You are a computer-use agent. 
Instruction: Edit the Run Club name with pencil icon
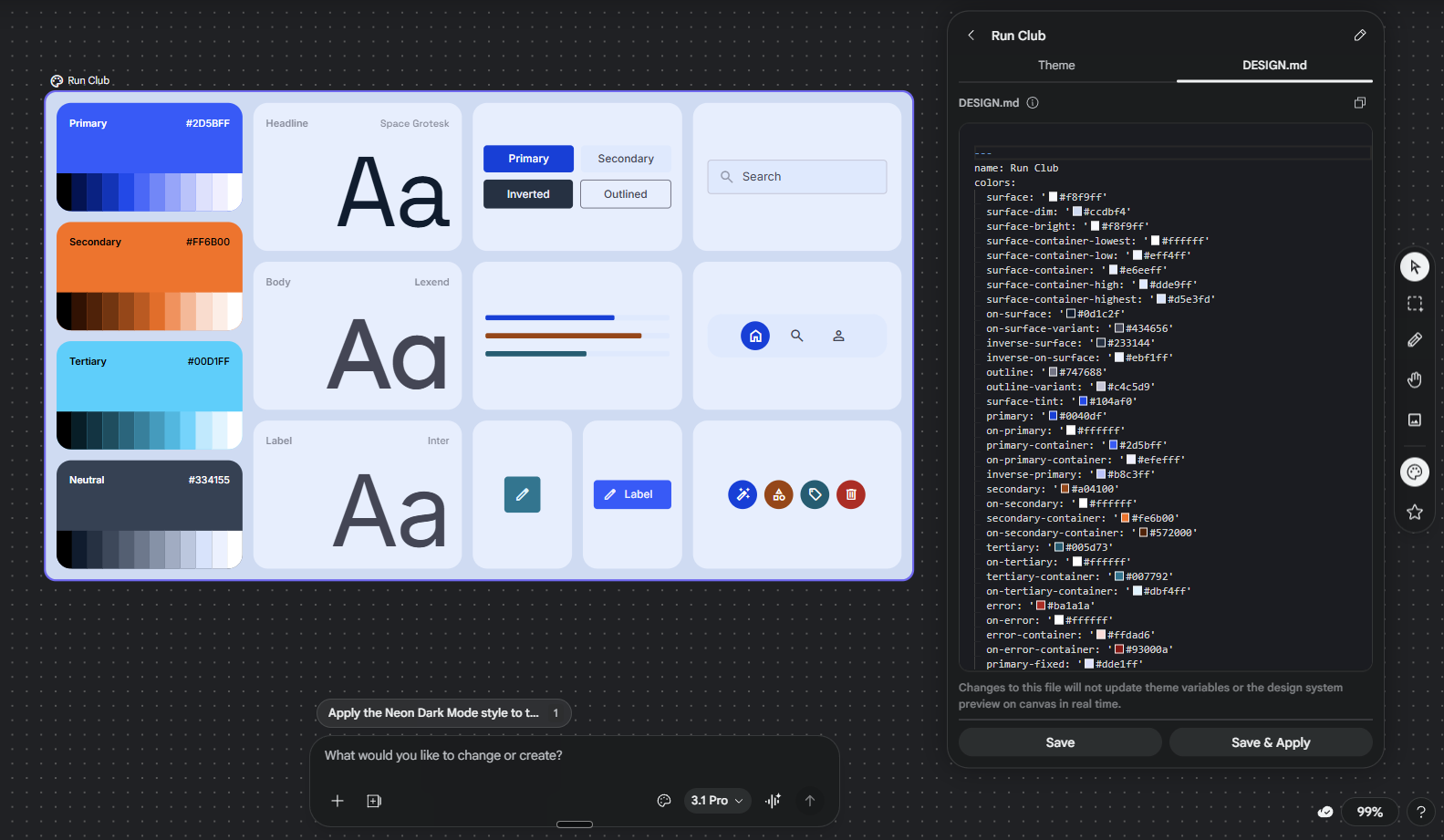(x=1360, y=36)
